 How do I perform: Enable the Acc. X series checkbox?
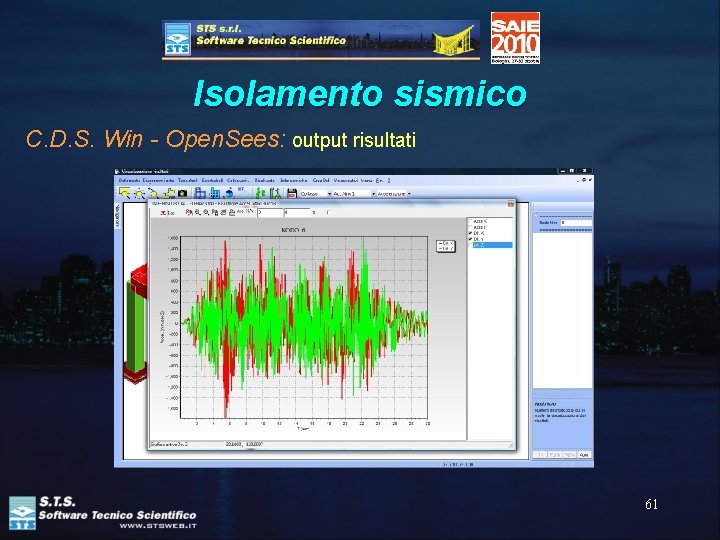(x=470, y=221)
